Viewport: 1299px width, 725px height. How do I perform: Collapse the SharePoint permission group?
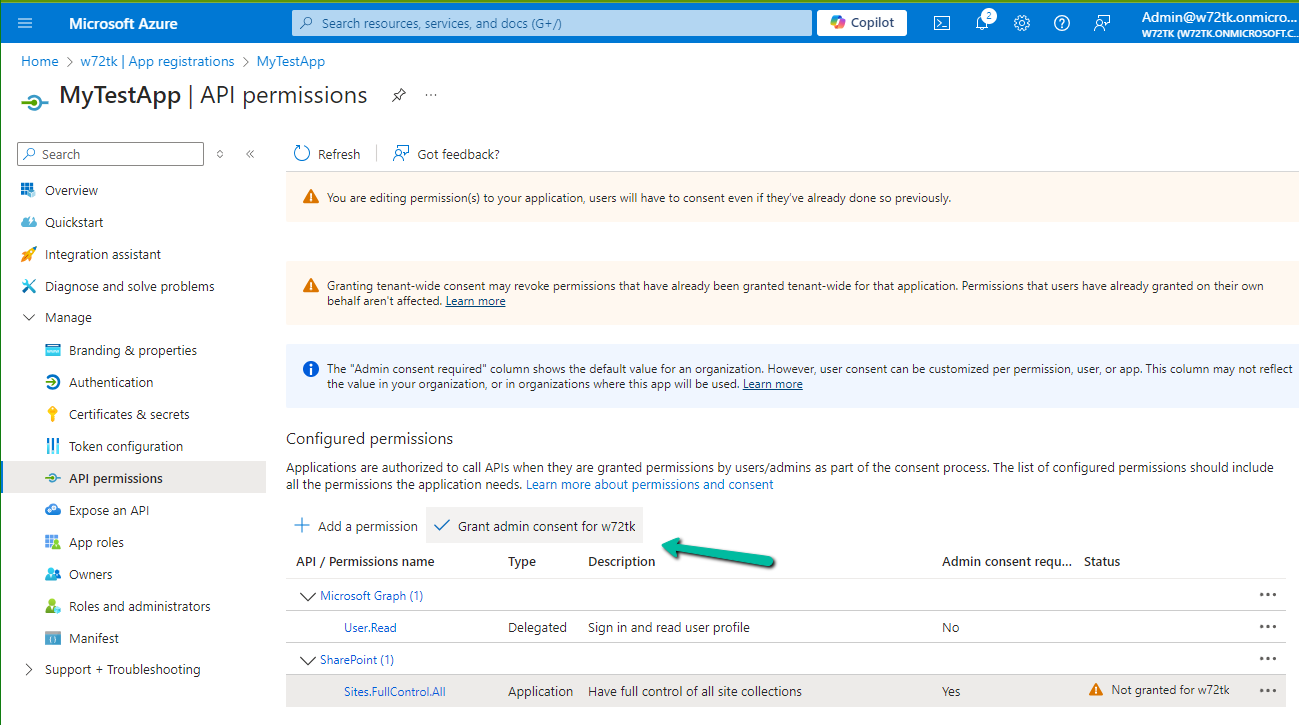pyautogui.click(x=308, y=659)
